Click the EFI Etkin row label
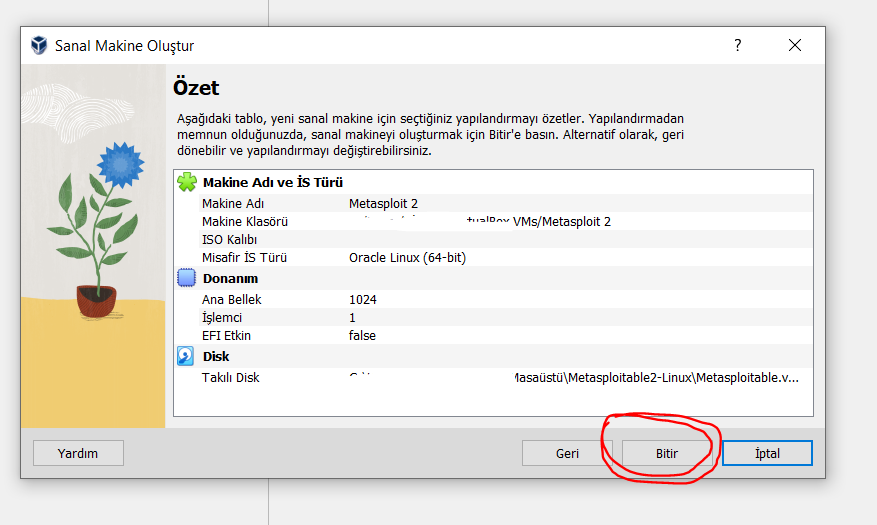Screen dimensions: 877x525 pos(226,335)
